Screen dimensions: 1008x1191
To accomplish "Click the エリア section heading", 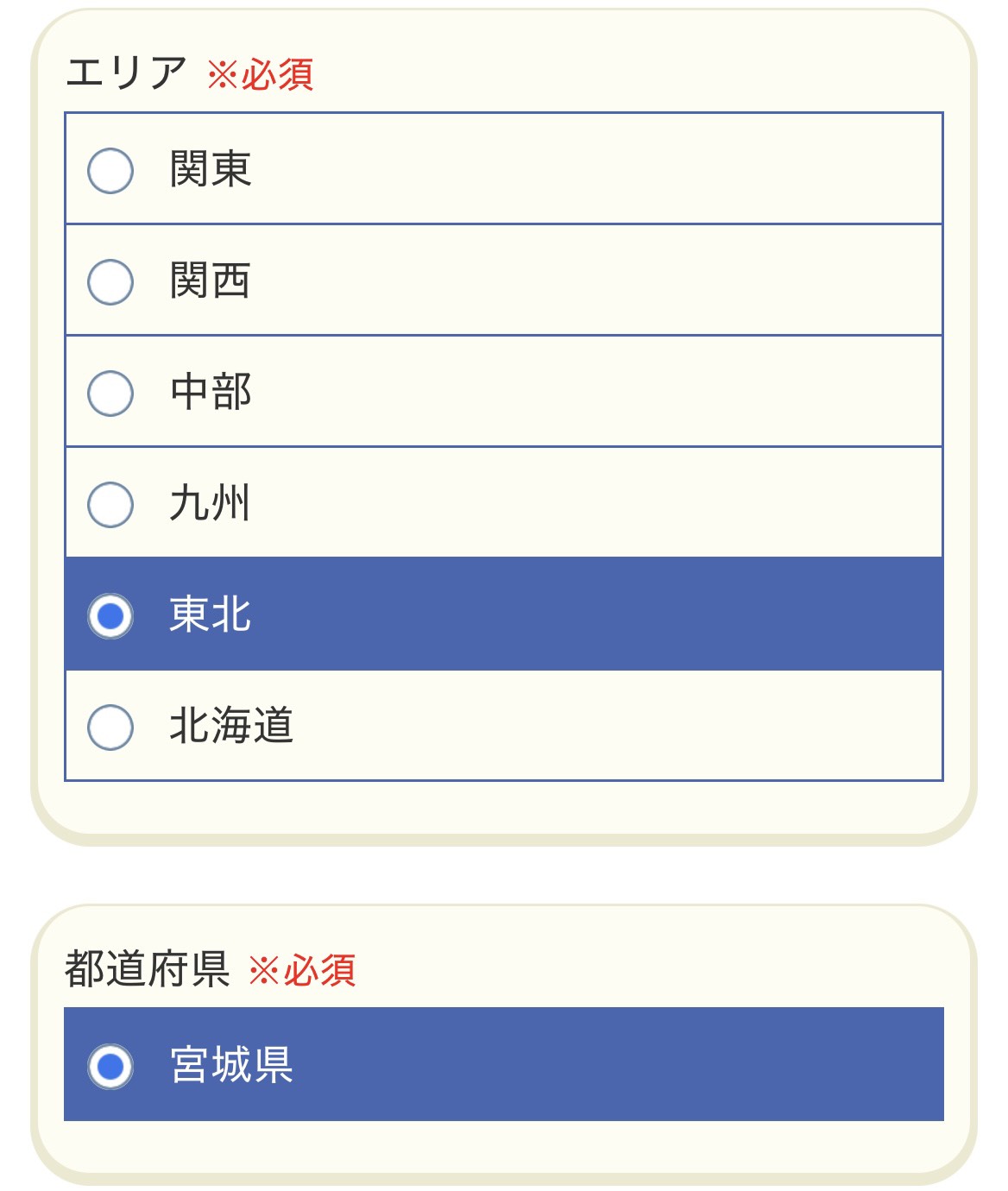I will [x=126, y=72].
